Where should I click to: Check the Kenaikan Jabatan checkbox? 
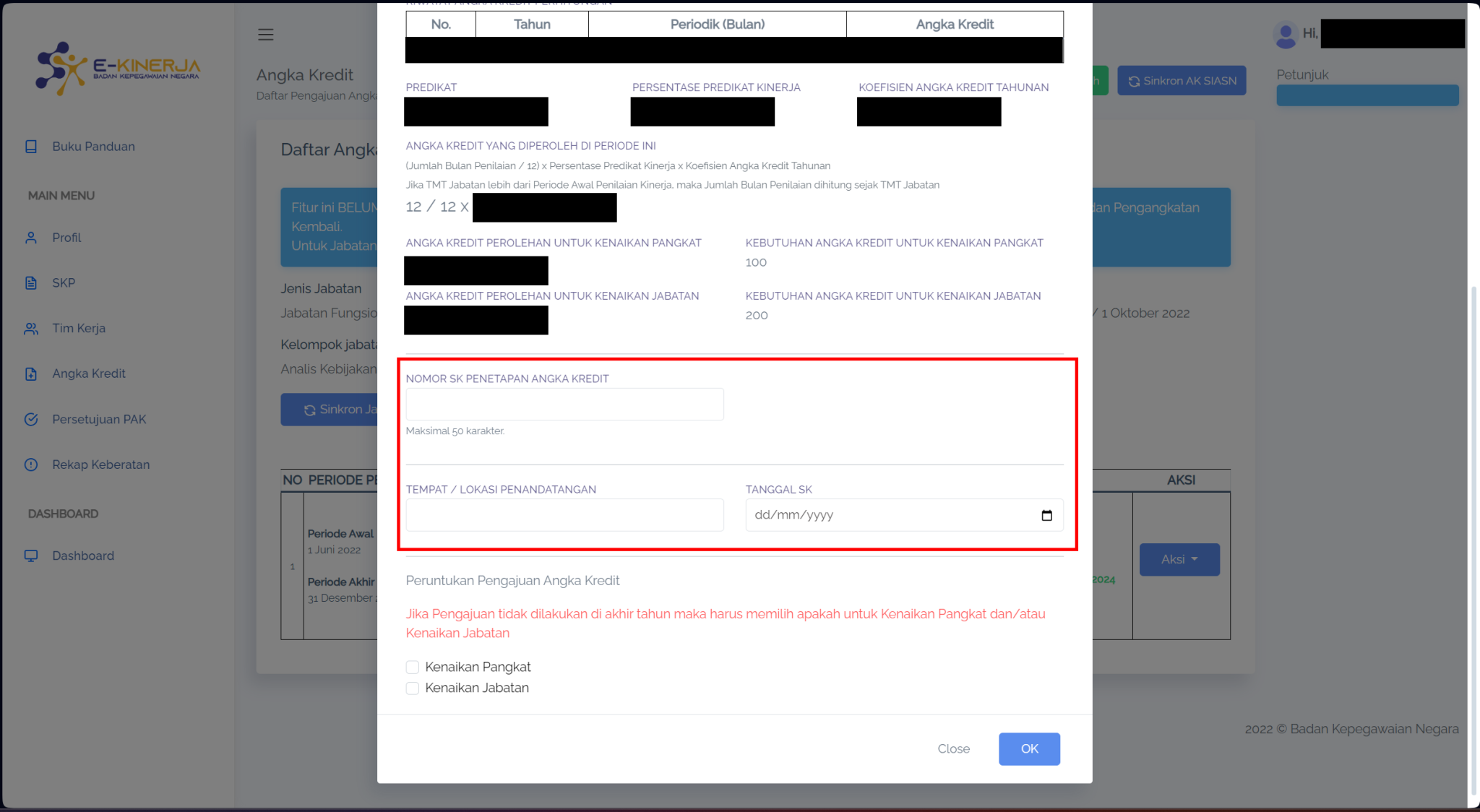[413, 688]
